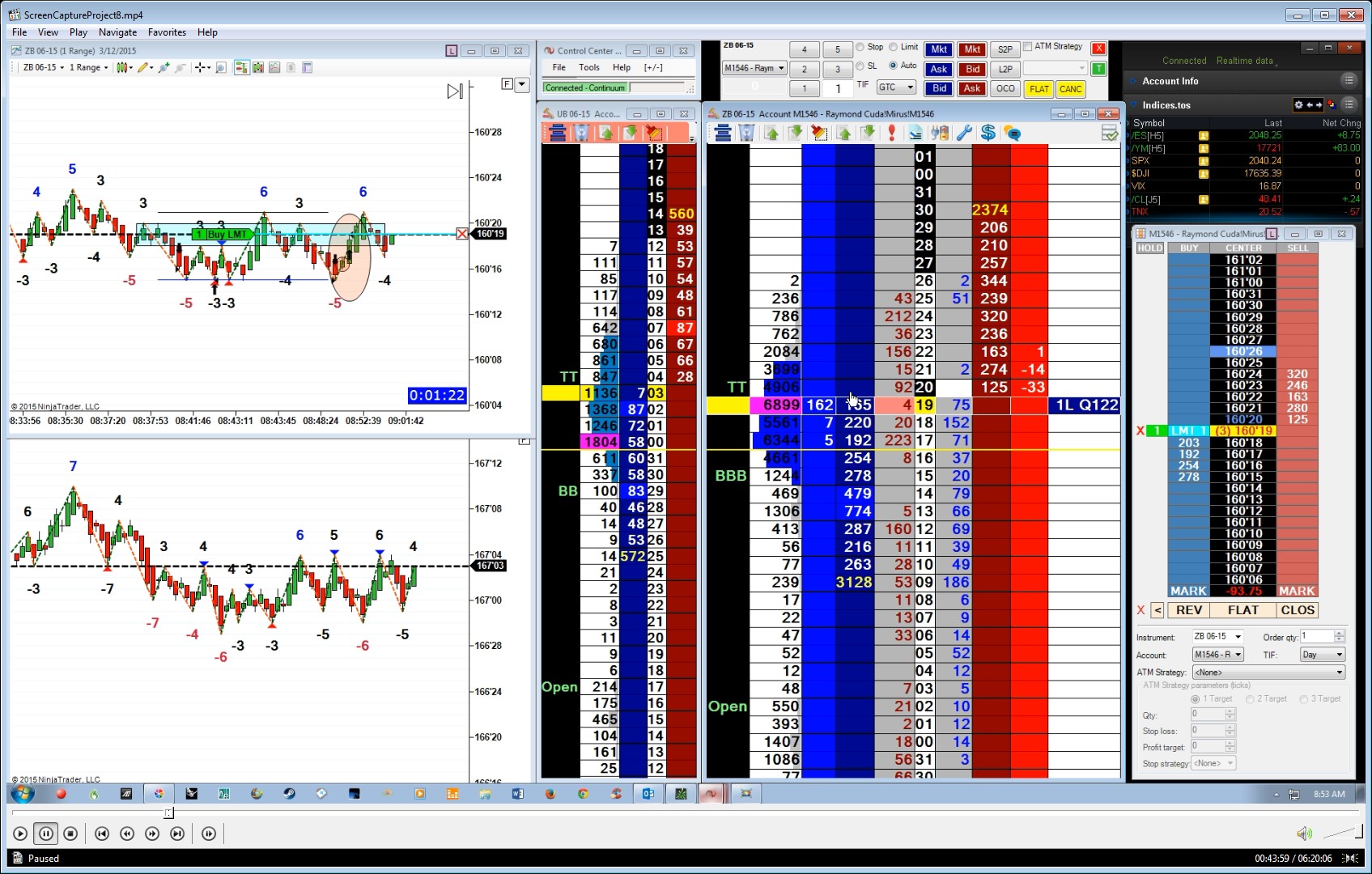Viewport: 1372px width, 874px height.
Task: Click the yellow FLAT button in order panel
Action: click(x=1039, y=89)
